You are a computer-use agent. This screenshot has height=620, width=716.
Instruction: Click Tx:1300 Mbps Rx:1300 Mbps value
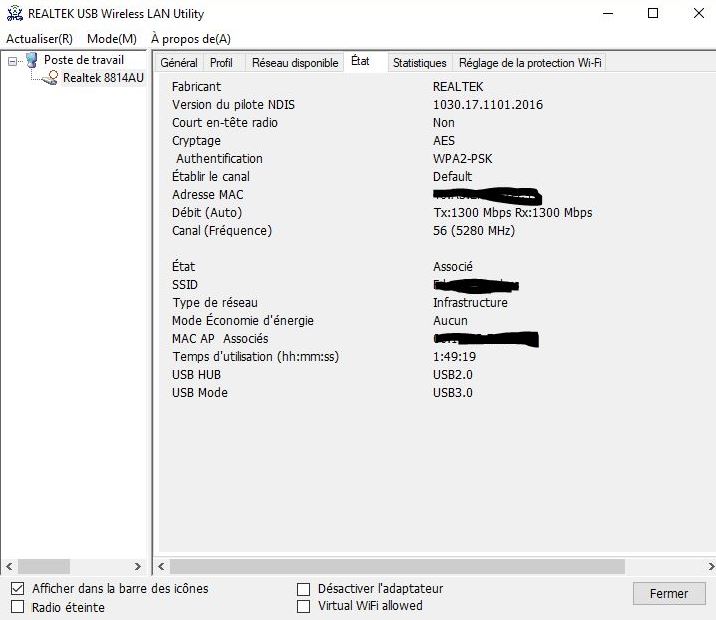512,213
